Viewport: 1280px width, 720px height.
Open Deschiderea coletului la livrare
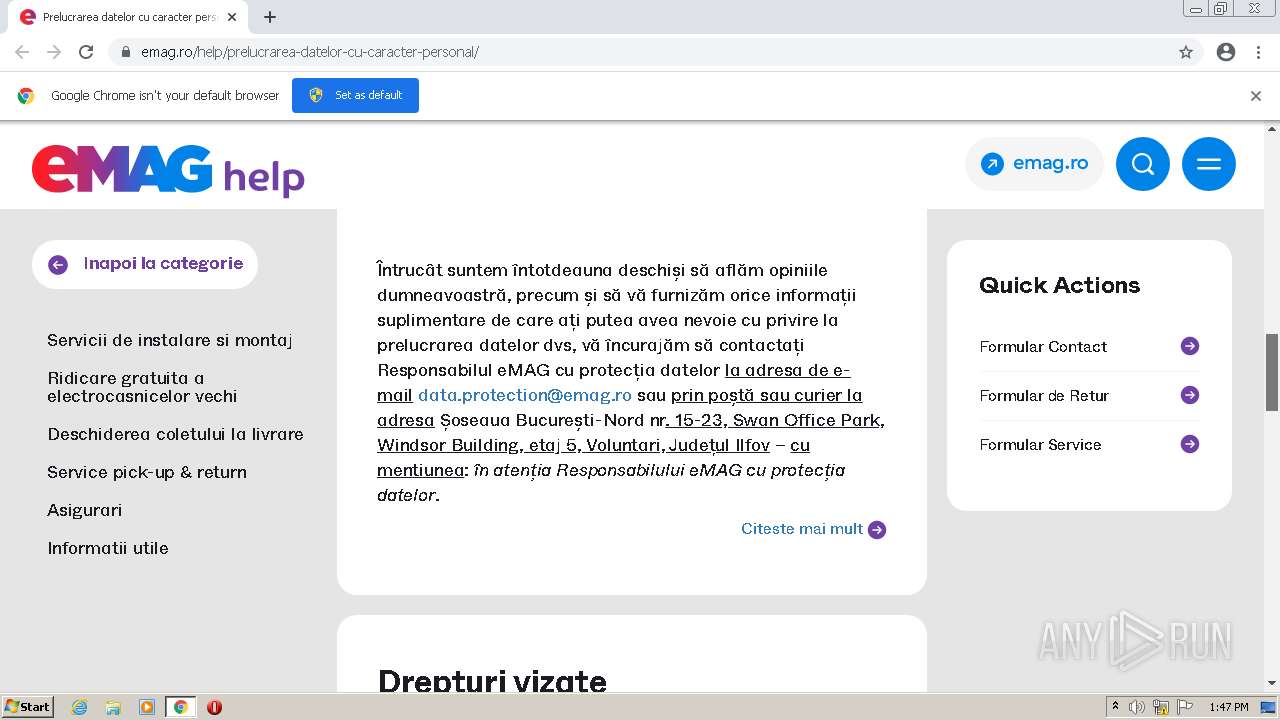175,434
